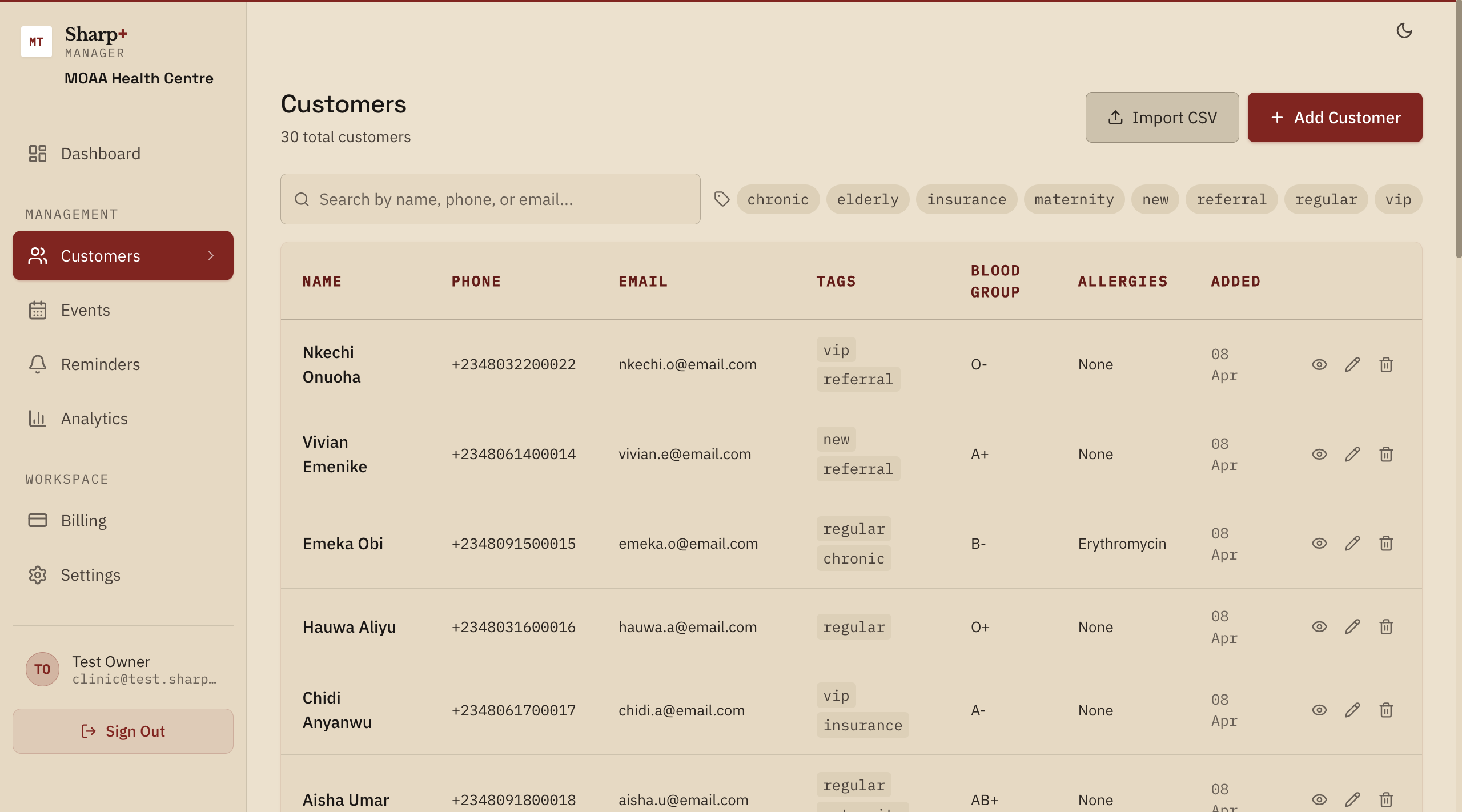
Task: Filter customers by chronic tag
Action: [778, 199]
